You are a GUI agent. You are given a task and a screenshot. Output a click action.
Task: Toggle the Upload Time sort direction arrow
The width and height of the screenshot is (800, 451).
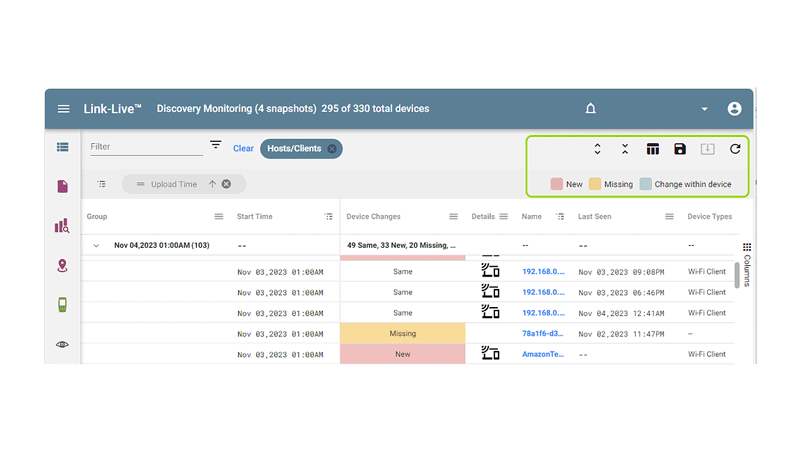click(x=212, y=184)
